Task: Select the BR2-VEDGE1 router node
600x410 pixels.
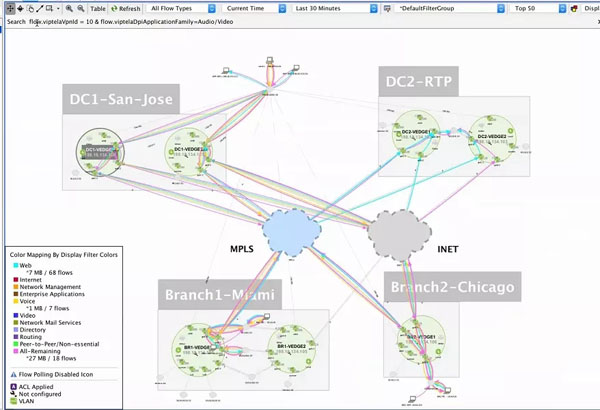Action: (421, 339)
